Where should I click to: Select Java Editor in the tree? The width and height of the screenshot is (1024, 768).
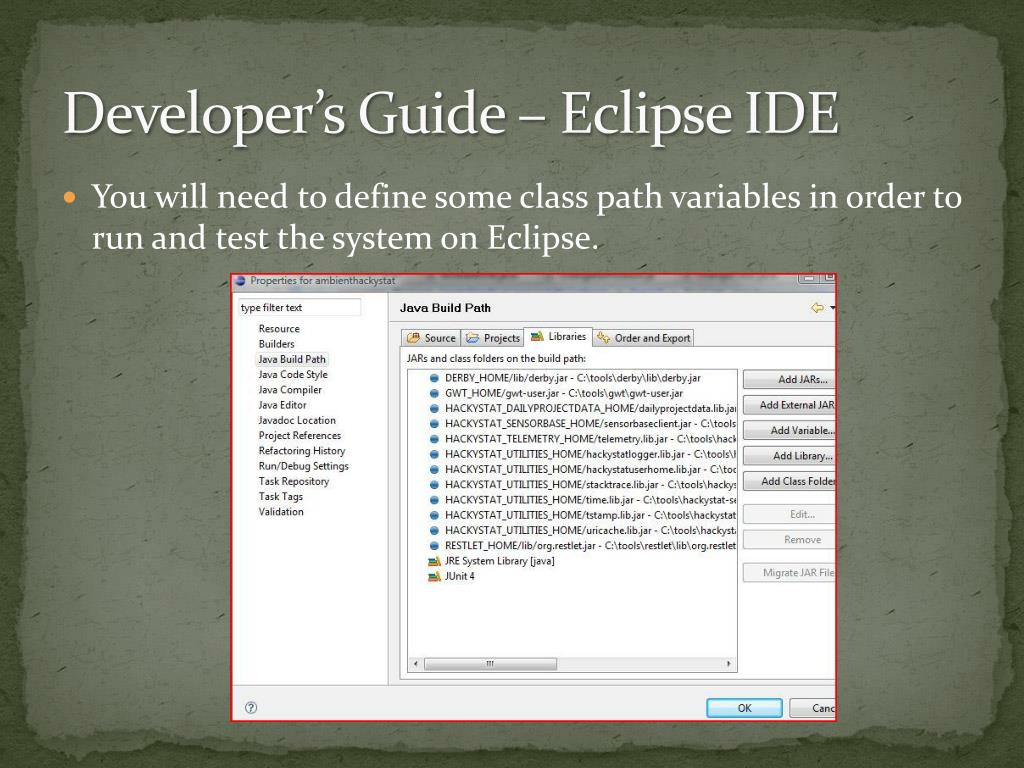click(x=282, y=405)
